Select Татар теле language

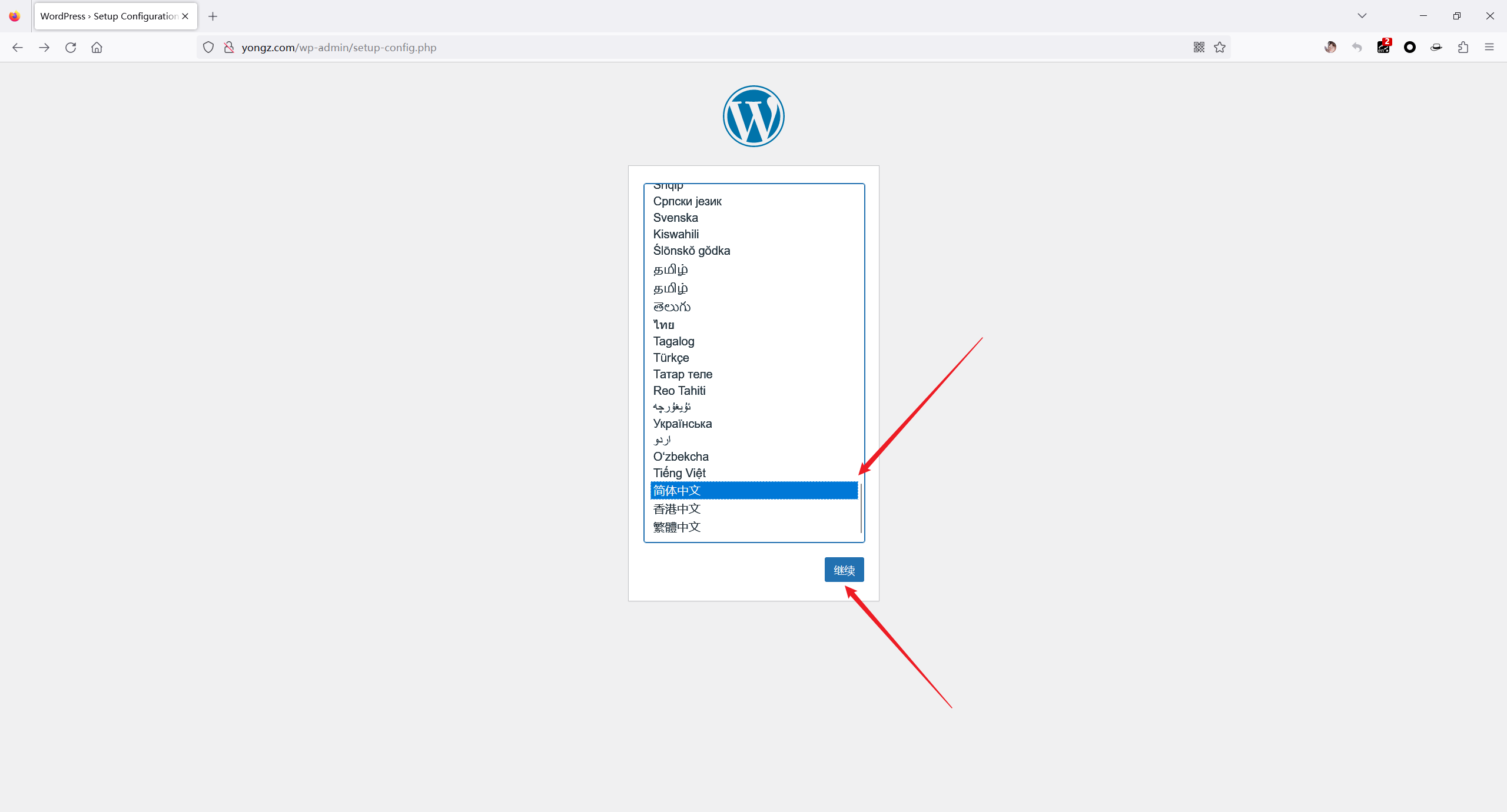(x=754, y=374)
